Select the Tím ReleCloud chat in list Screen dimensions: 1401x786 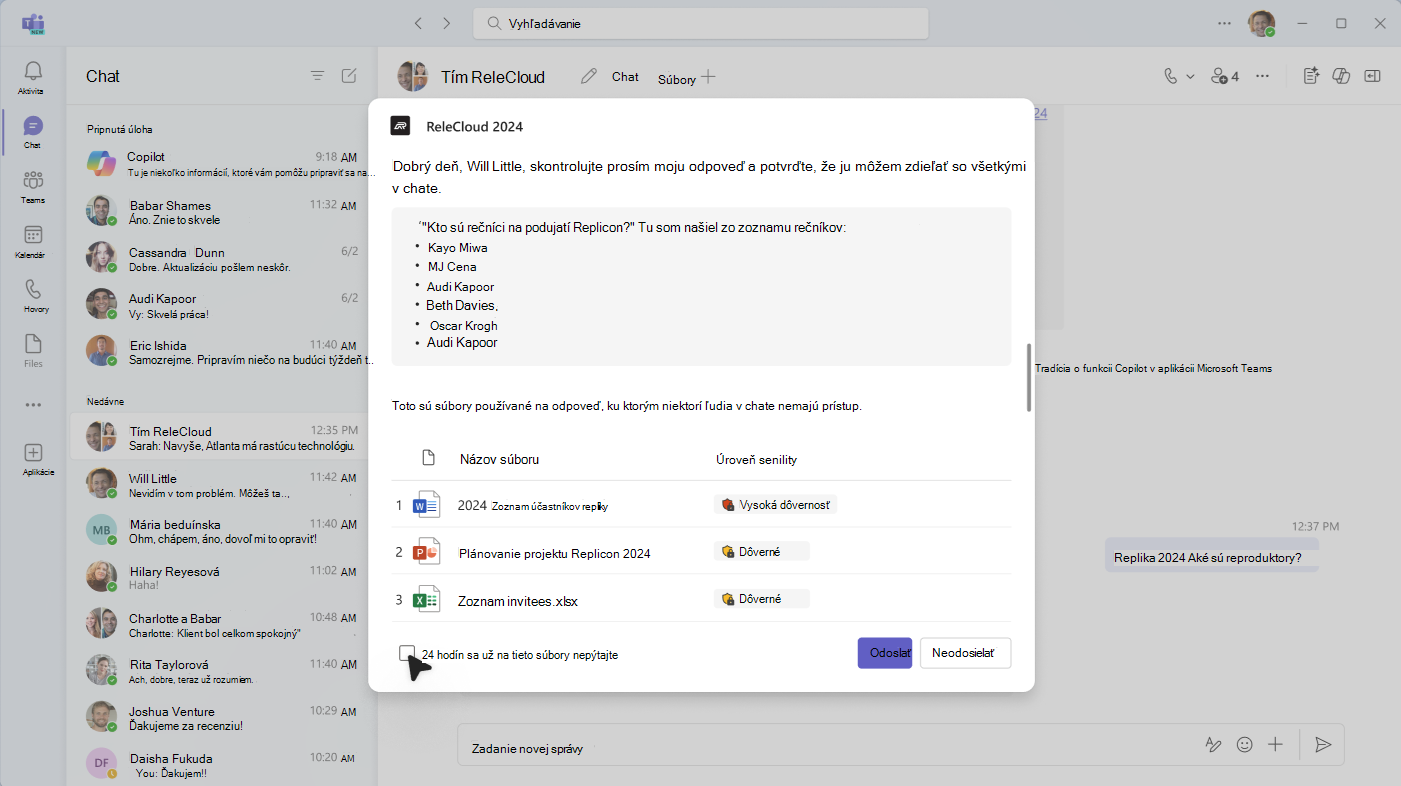222,438
